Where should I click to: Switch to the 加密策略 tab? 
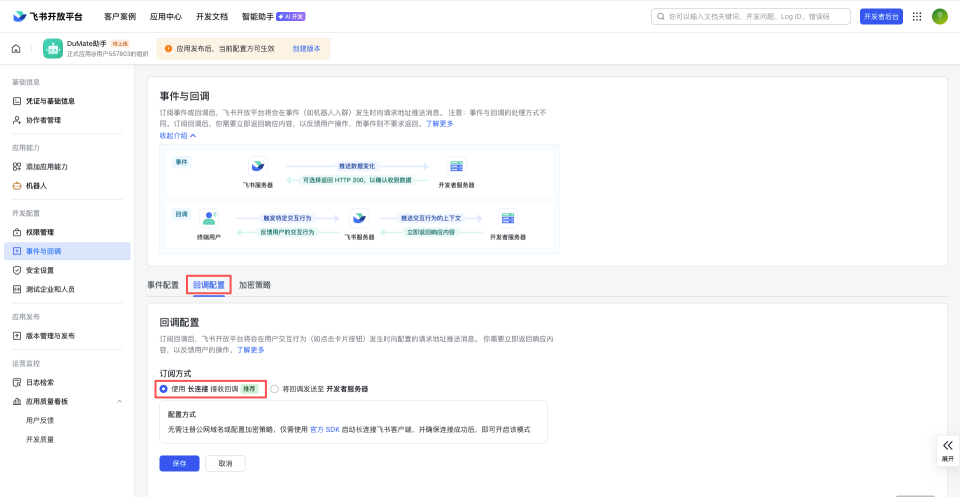pos(254,285)
